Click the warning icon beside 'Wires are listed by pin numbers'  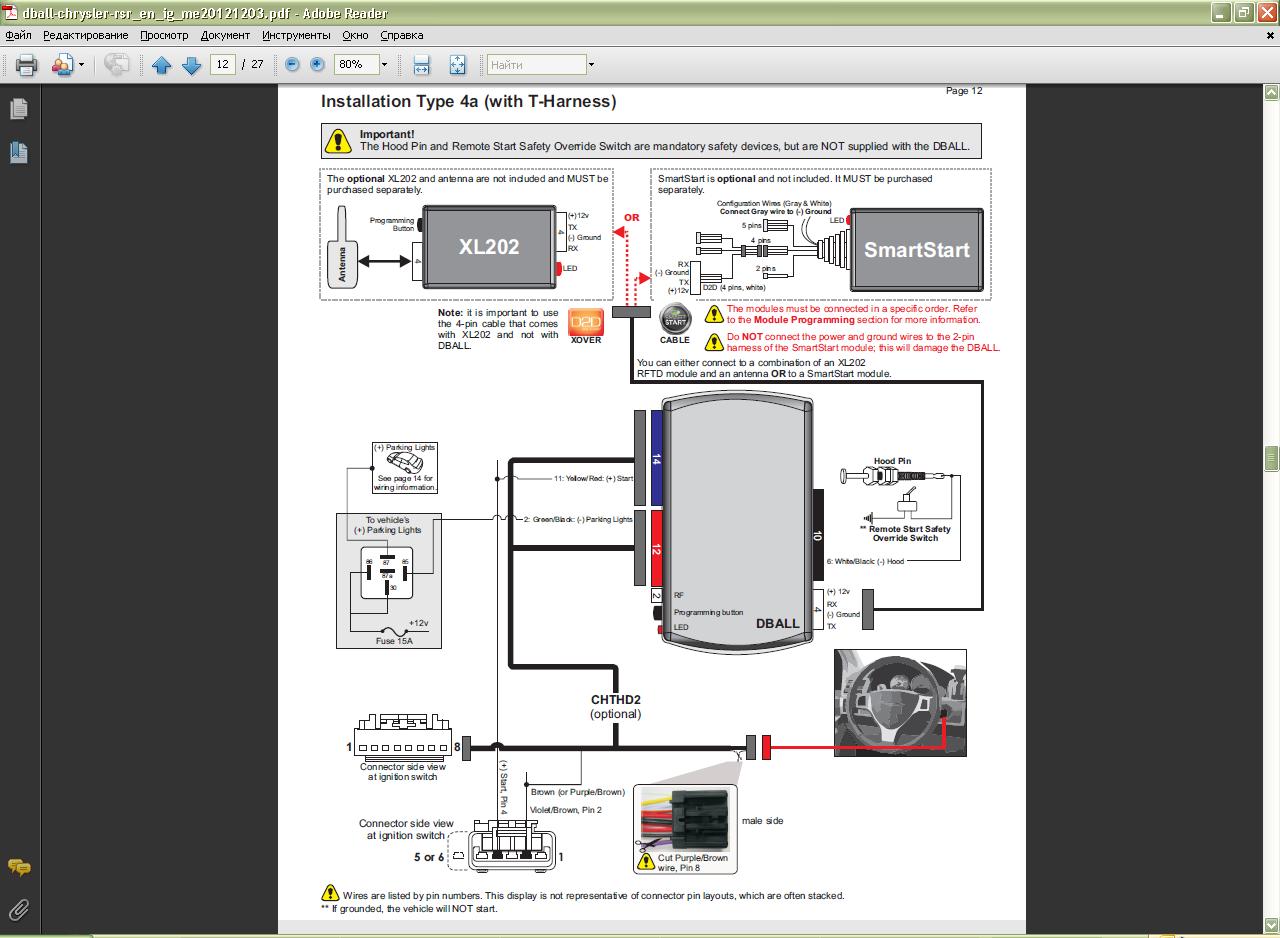pyautogui.click(x=330, y=893)
